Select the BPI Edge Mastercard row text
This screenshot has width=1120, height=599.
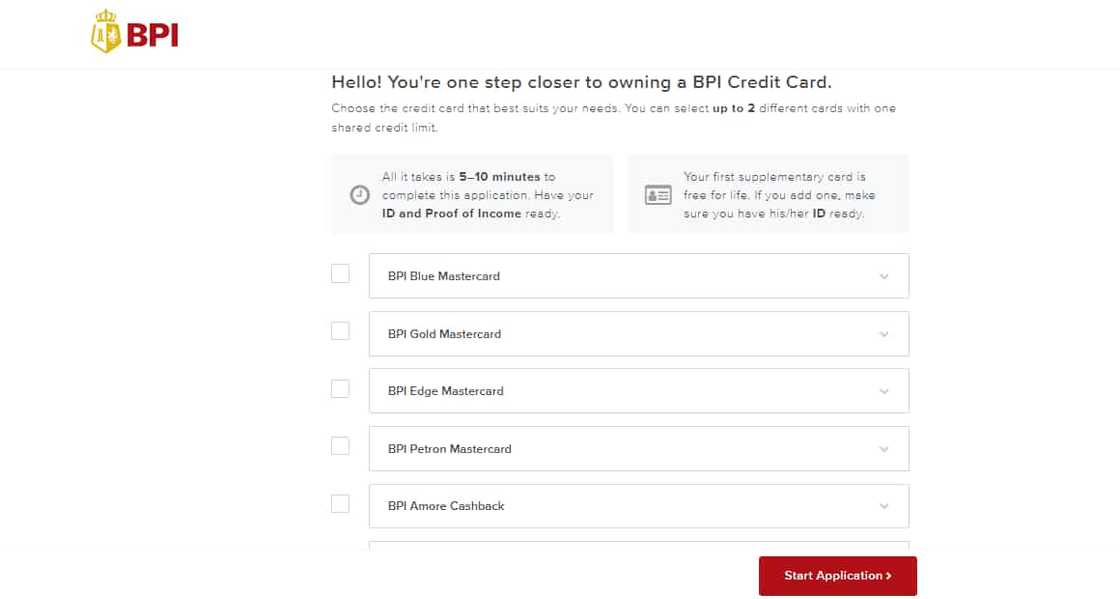coord(445,391)
